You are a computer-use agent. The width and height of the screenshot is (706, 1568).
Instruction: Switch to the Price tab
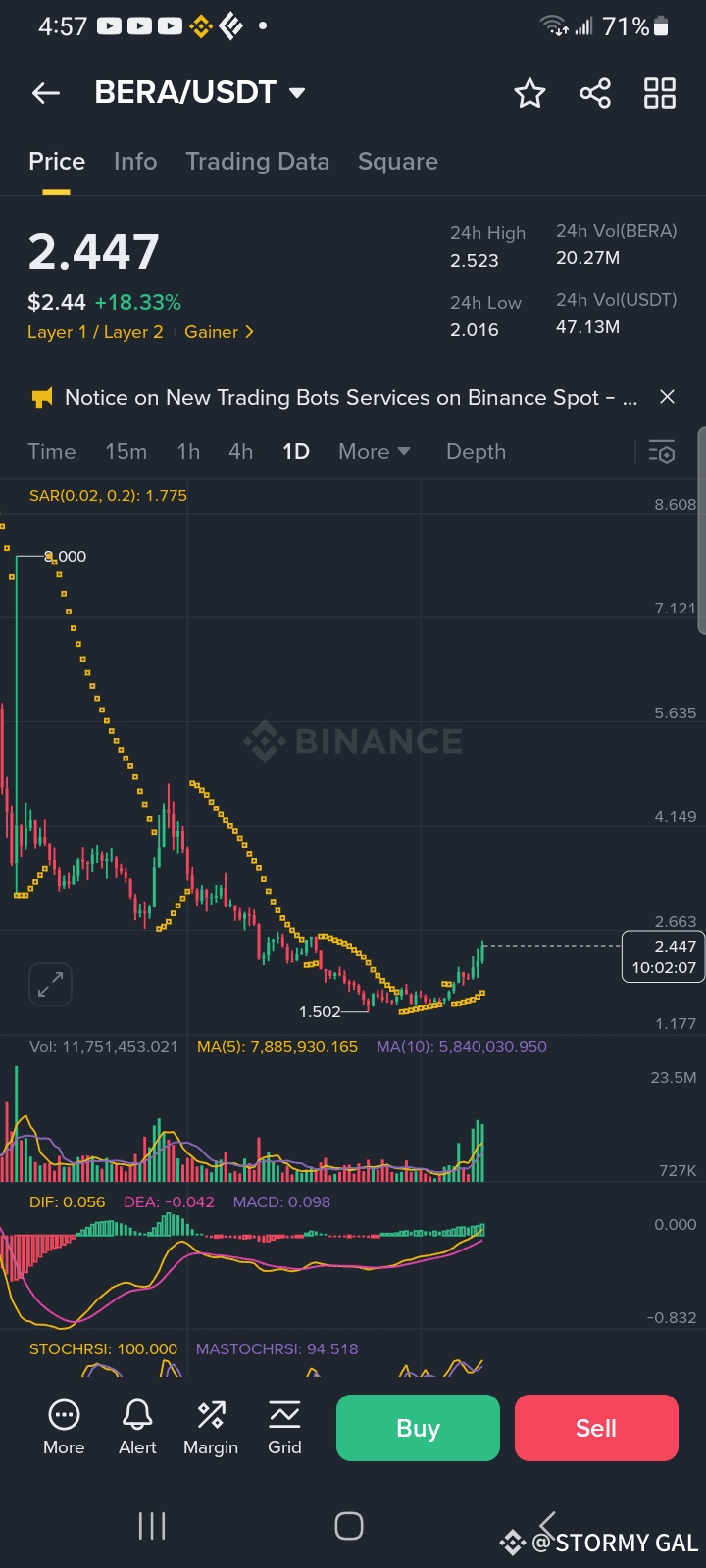click(x=57, y=162)
